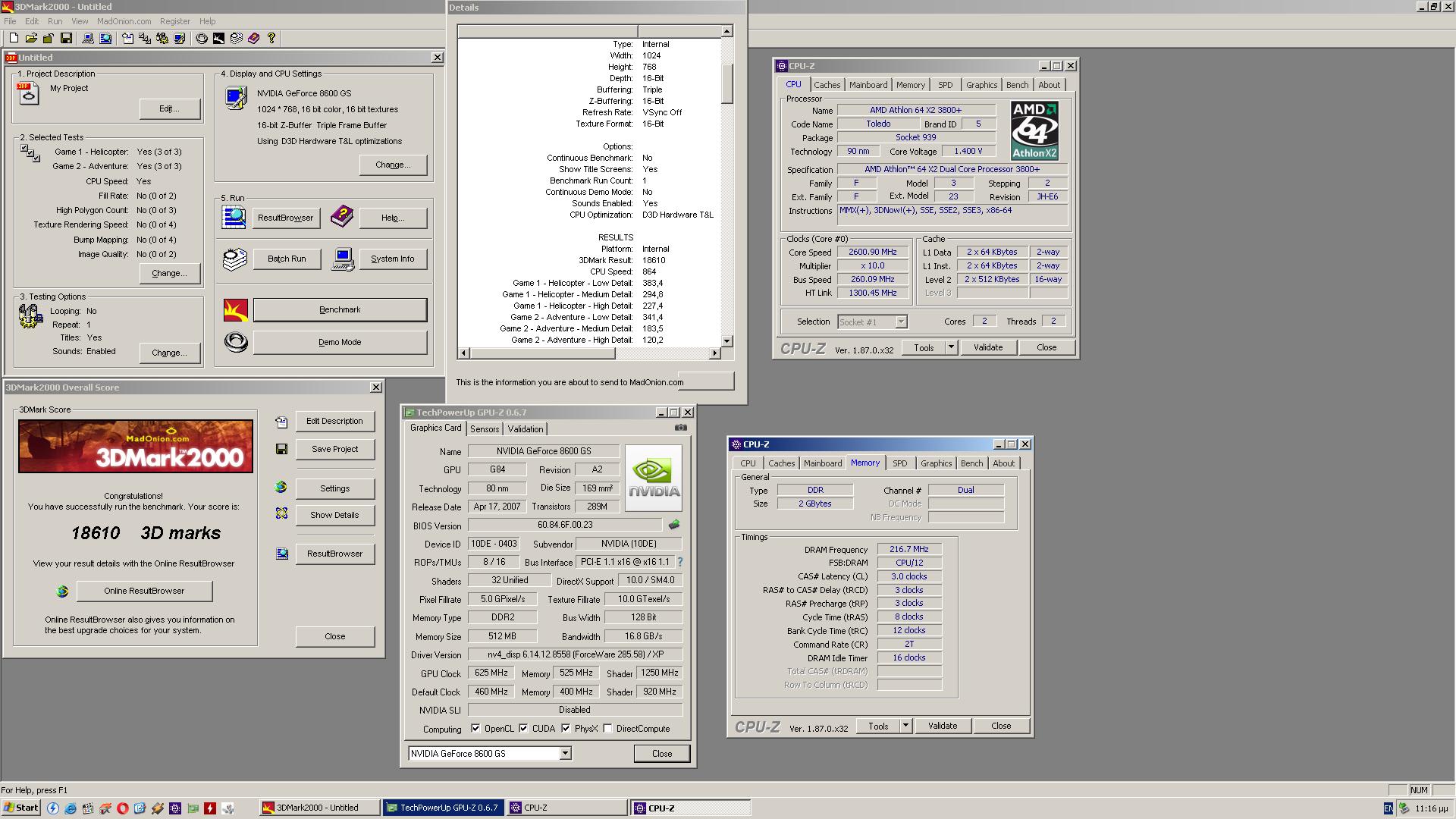Image resolution: width=1456 pixels, height=819 pixels.
Task: Switch to Validation tab in GPU-Z
Action: tap(526, 429)
